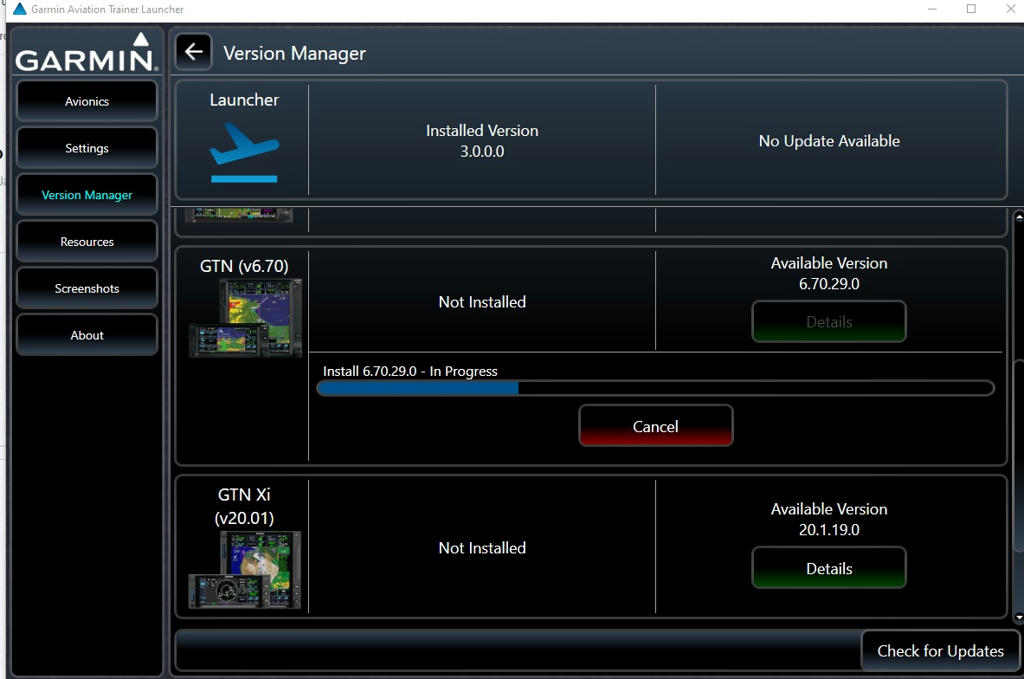The height and width of the screenshot is (679, 1024).
Task: Click the Garmin Aviation Trainer title bar icon
Action: [20, 9]
